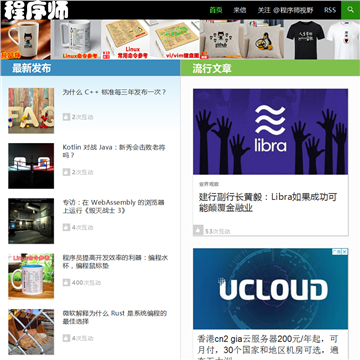Open Kotlin vs Java article title
The image size is (360, 360).
pos(114,151)
